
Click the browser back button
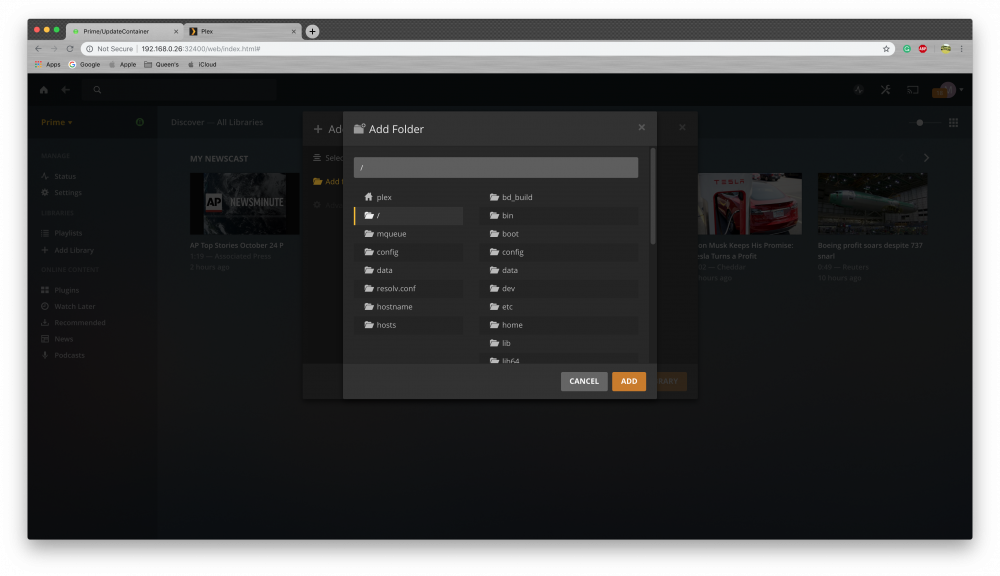[x=38, y=48]
